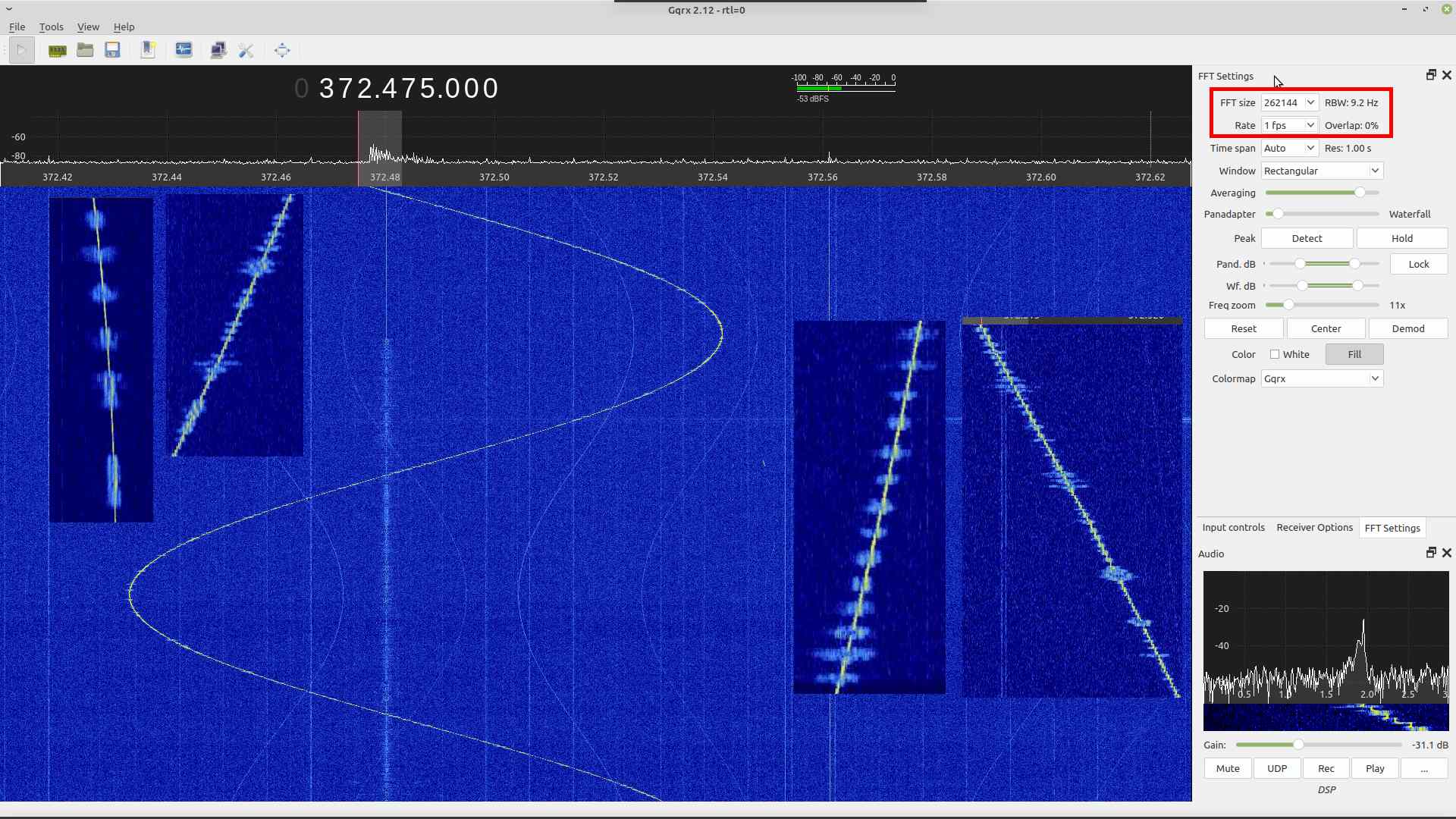The height and width of the screenshot is (819, 1456).
Task: Expand the FFT size dropdown
Action: pyautogui.click(x=1289, y=102)
